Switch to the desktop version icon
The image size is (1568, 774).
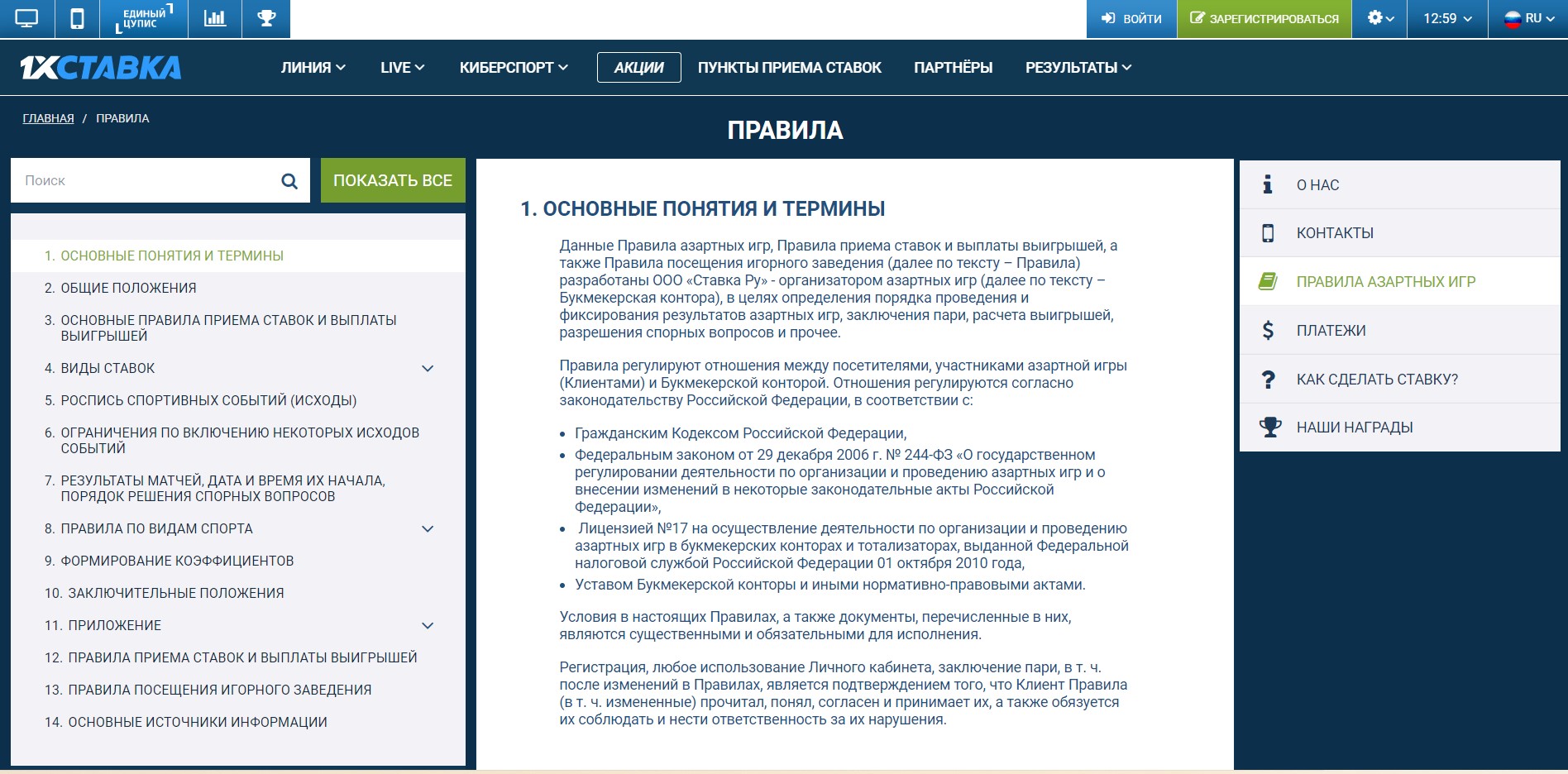26,19
